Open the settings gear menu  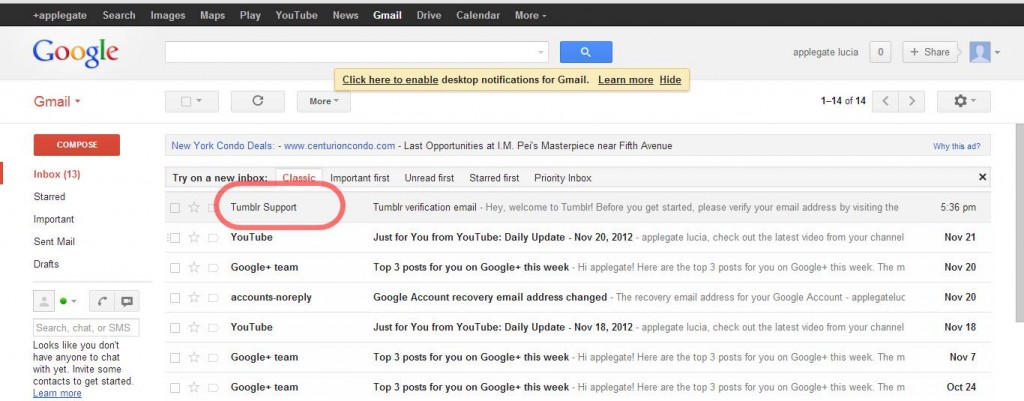click(x=963, y=101)
